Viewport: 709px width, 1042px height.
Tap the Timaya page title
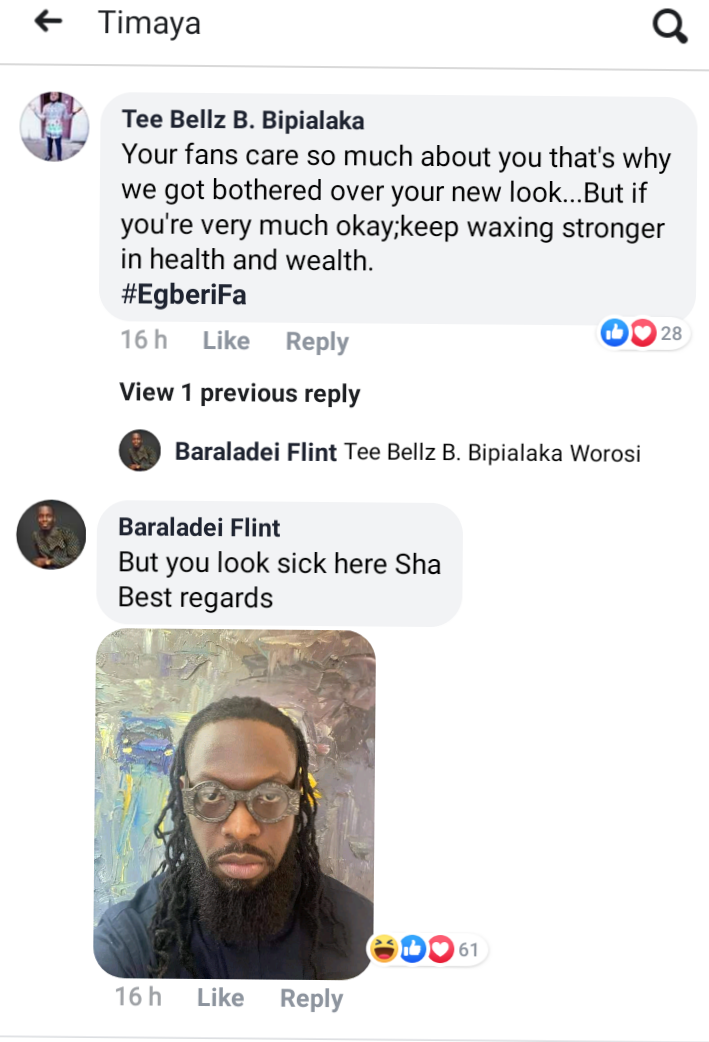point(150,23)
